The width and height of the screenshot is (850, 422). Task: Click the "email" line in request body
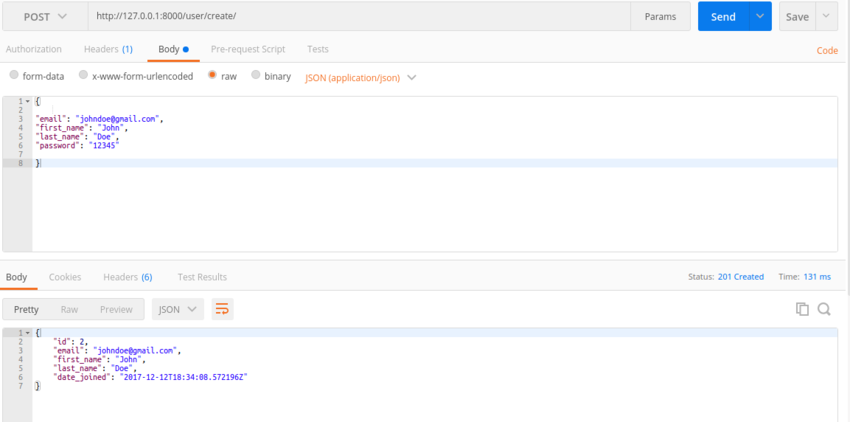[x=99, y=119]
